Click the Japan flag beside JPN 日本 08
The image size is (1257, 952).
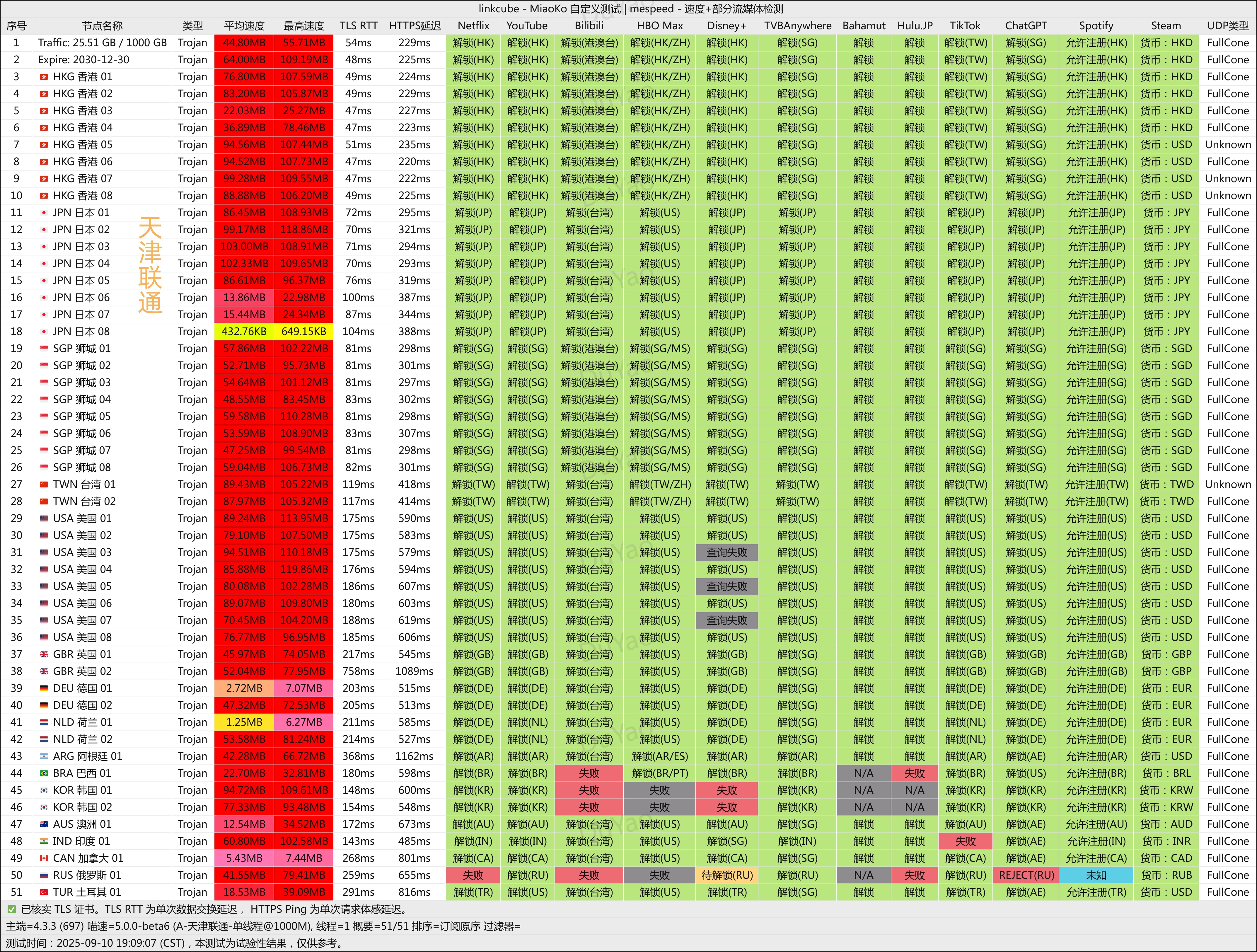pos(44,332)
